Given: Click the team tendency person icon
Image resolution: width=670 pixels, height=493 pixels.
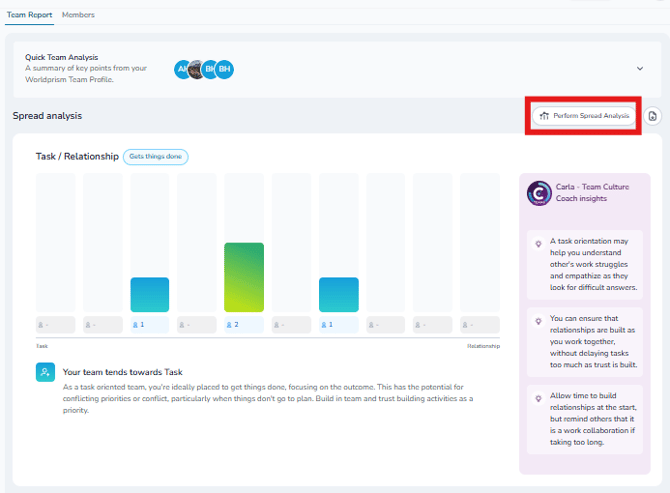Looking at the screenshot, I should pyautogui.click(x=45, y=371).
